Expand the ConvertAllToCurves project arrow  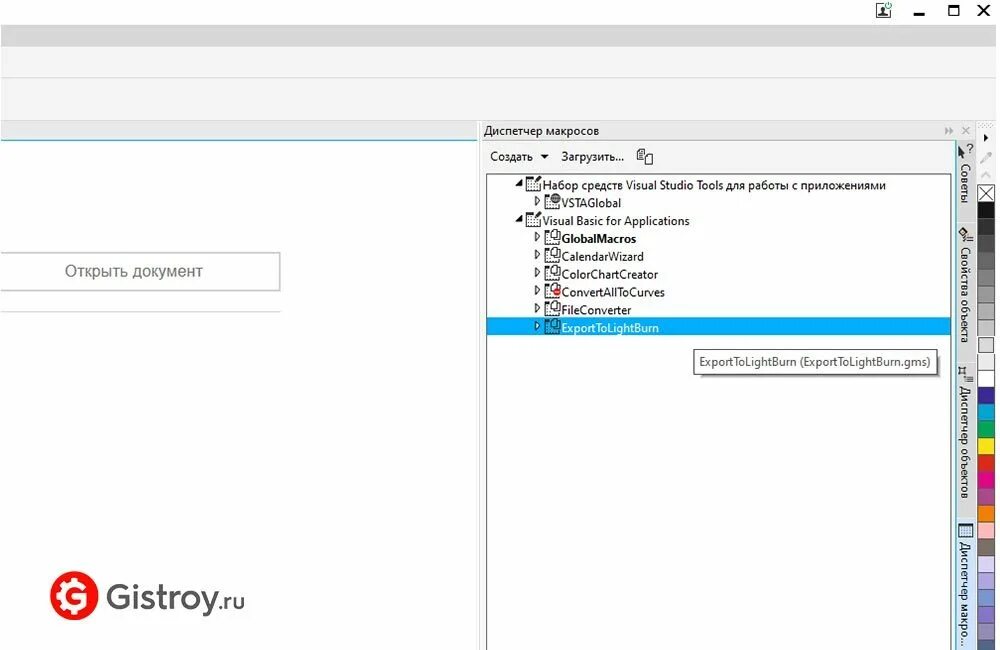point(537,291)
